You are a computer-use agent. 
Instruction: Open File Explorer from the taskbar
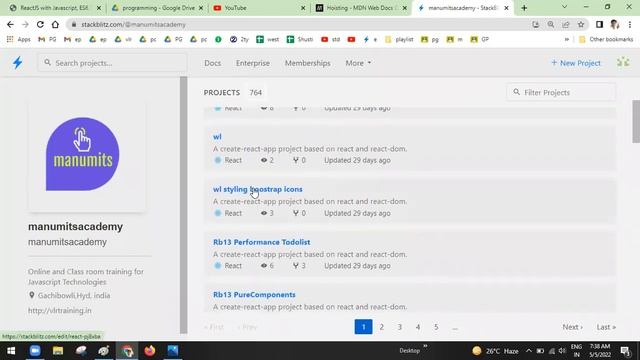coord(58,351)
